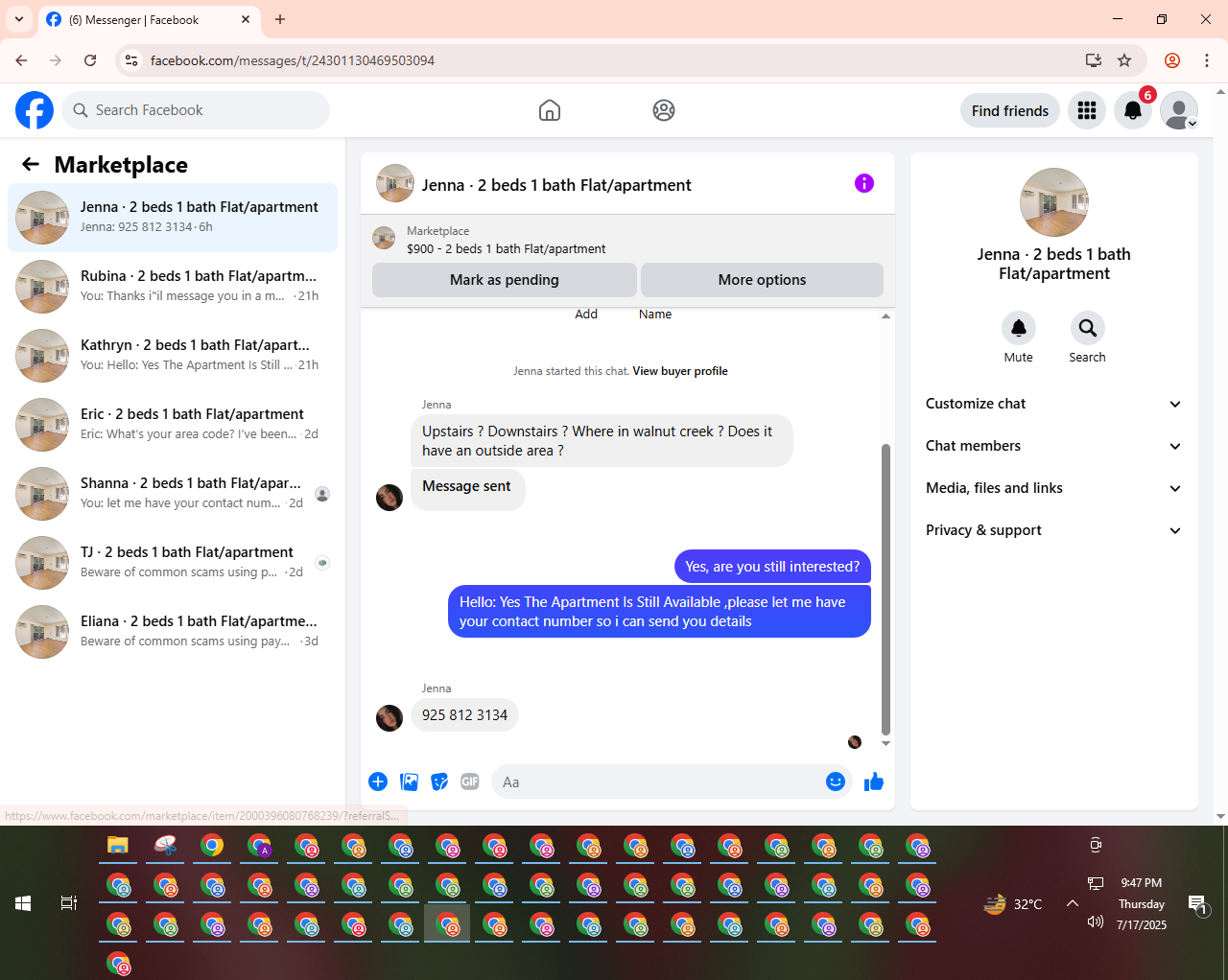Expand Media, files and links section

click(1054, 488)
